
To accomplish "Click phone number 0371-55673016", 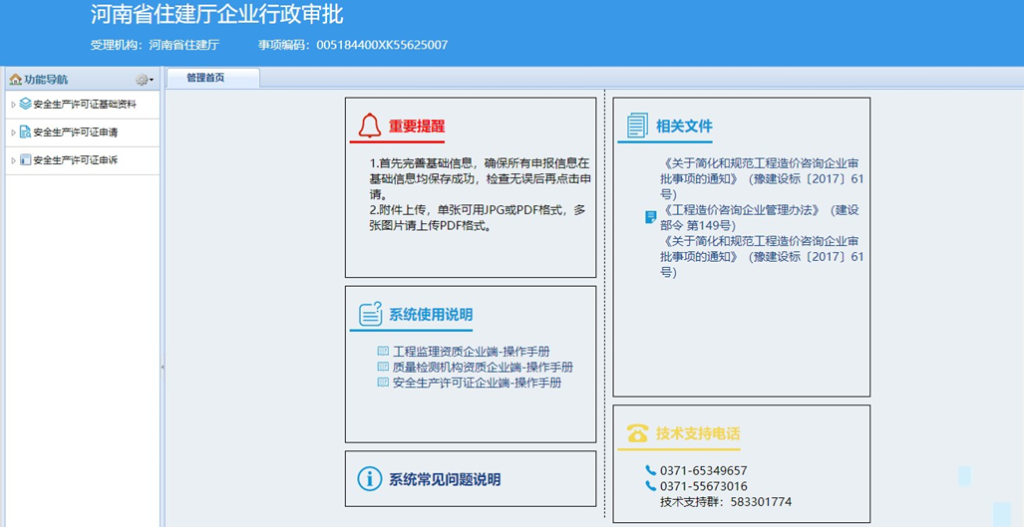I will coord(704,487).
